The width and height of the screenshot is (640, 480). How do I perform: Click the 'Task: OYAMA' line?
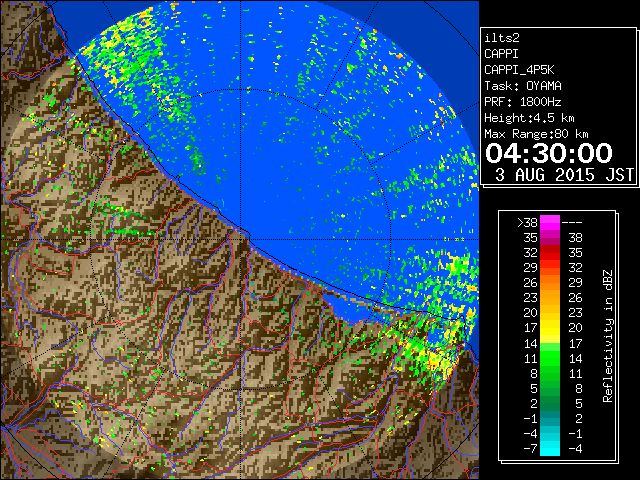[523, 86]
